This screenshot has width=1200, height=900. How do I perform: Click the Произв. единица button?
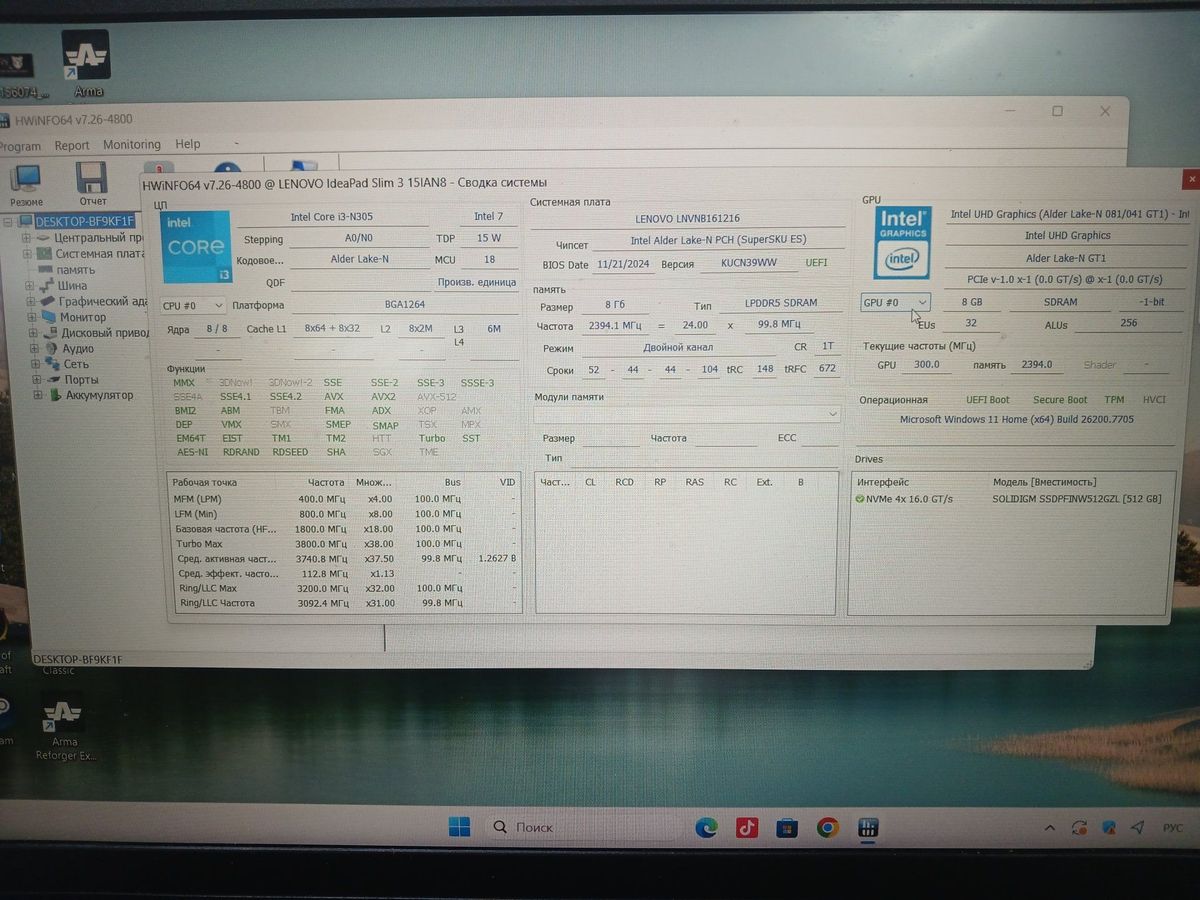[476, 283]
